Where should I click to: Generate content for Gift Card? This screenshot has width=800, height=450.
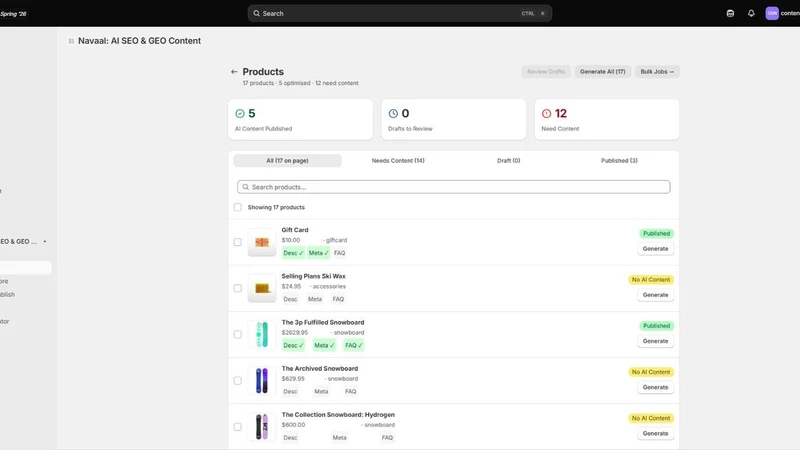pos(655,249)
